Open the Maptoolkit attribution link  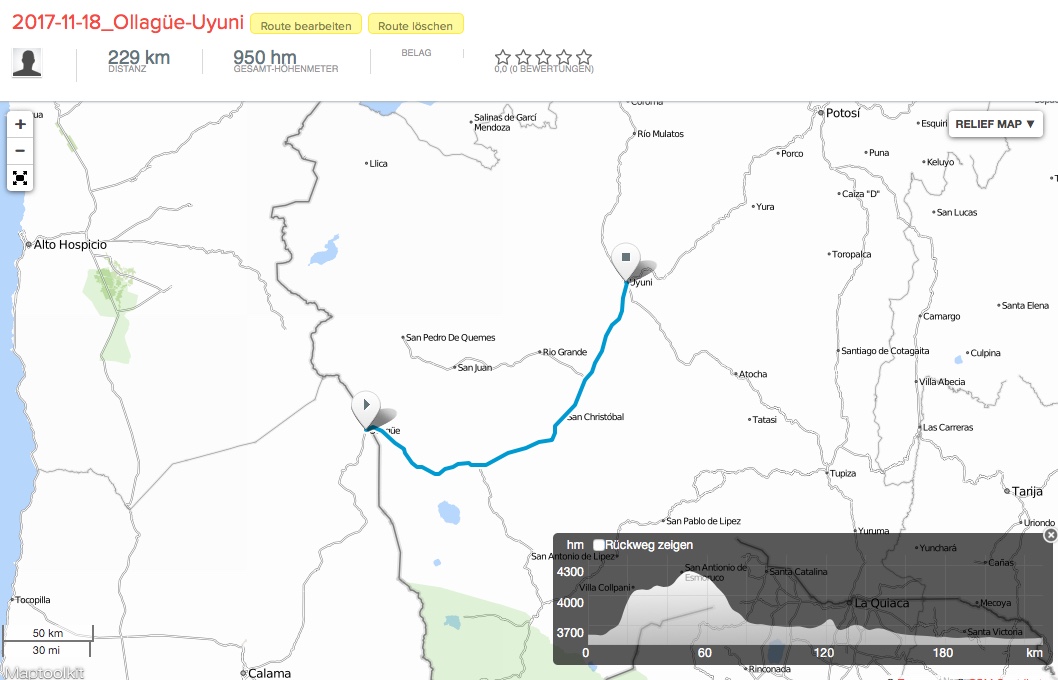[42, 673]
